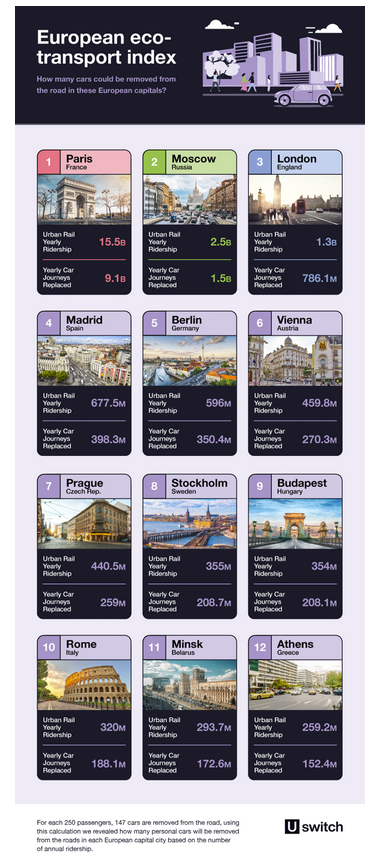Screen dimensions: 376x863
Task: Click Paris 15.5B ridership value
Action: pyautogui.click(x=112, y=242)
